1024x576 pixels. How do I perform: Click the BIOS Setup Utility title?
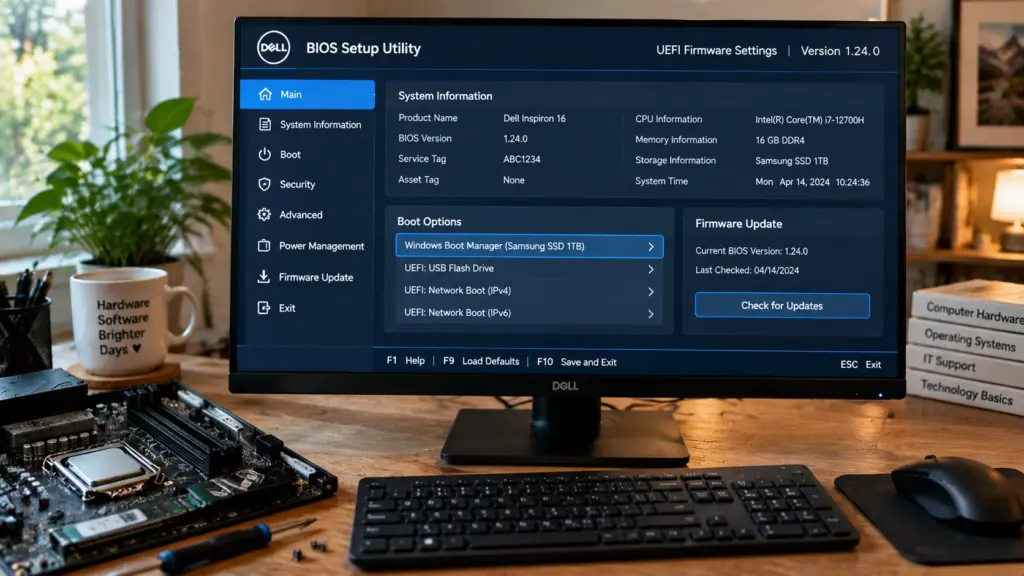[x=363, y=48]
